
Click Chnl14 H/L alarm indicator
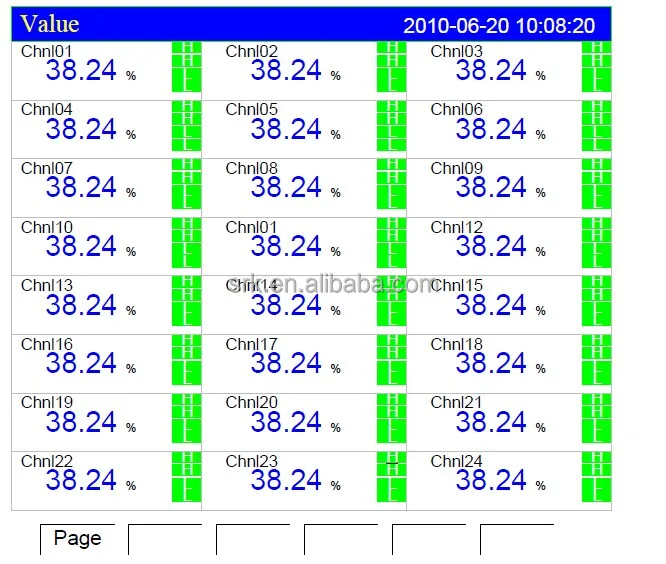click(391, 301)
